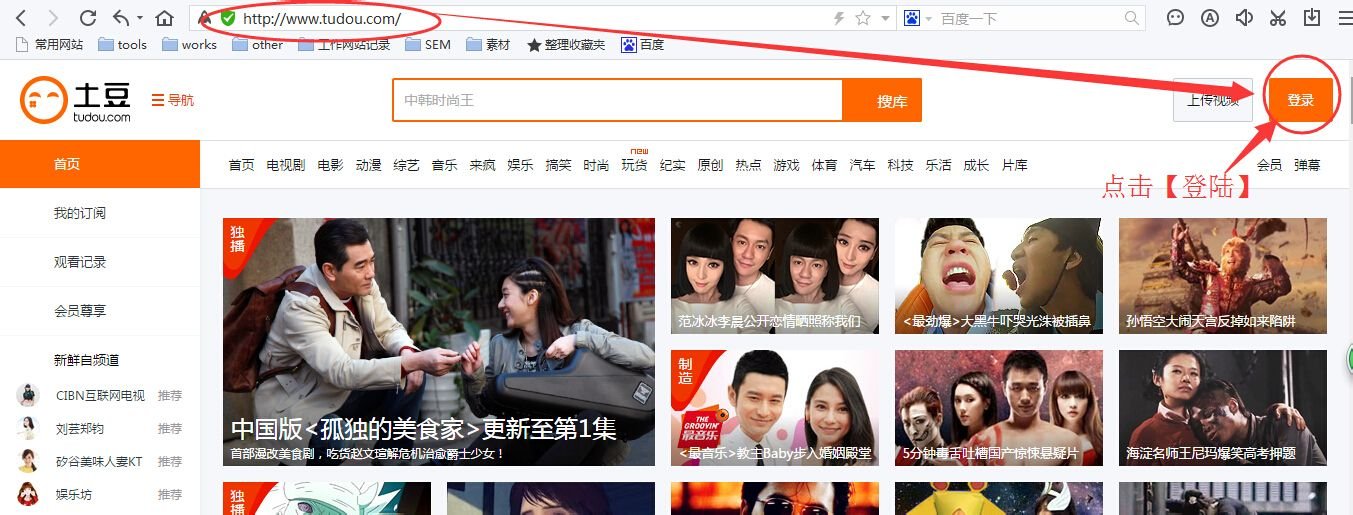Open 5分钟毒舌吐槽 video thumbnail
Viewport: 1353px width, 515px height.
pos(999,408)
